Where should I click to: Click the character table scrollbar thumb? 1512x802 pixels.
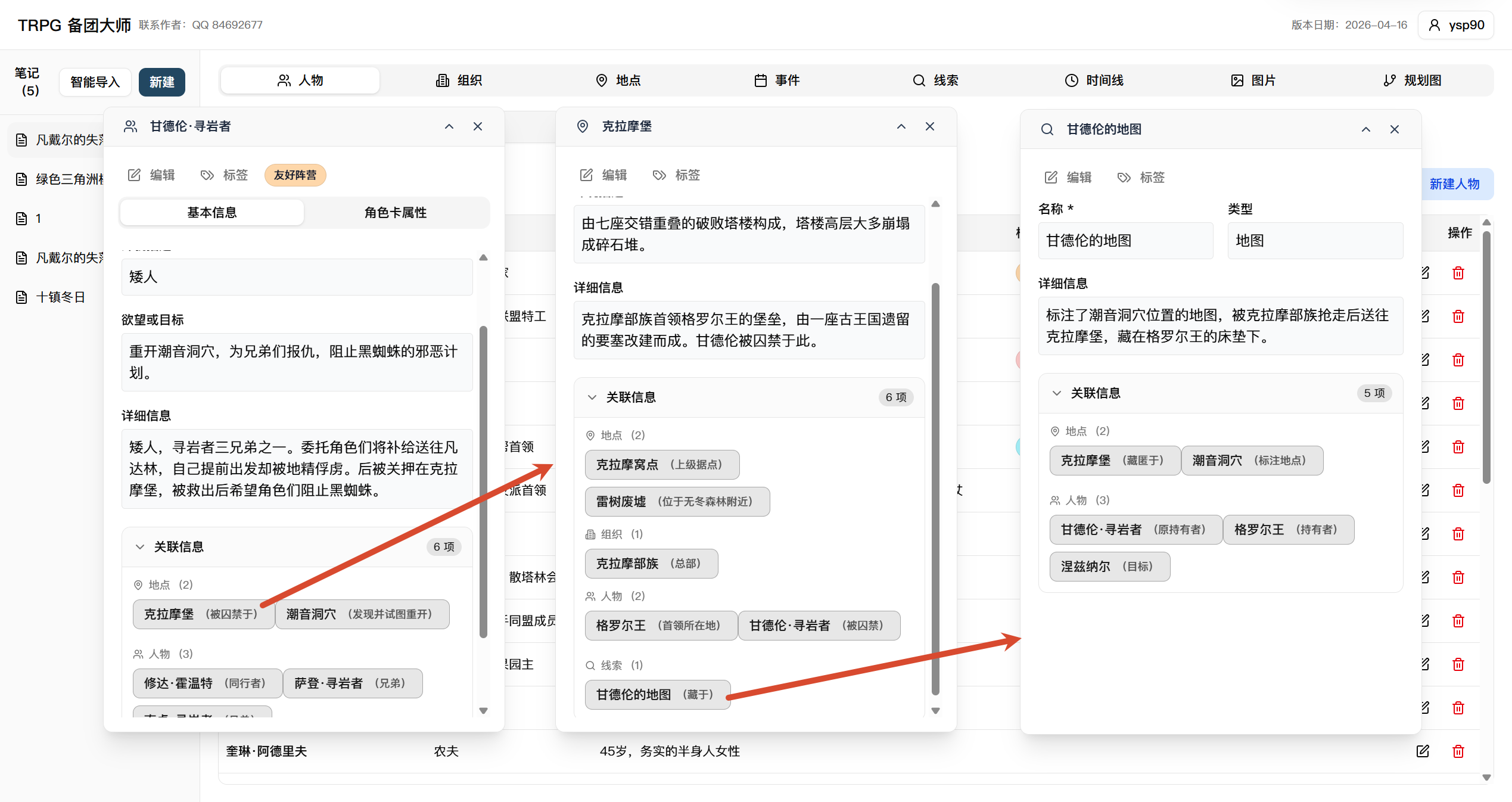click(1486, 357)
